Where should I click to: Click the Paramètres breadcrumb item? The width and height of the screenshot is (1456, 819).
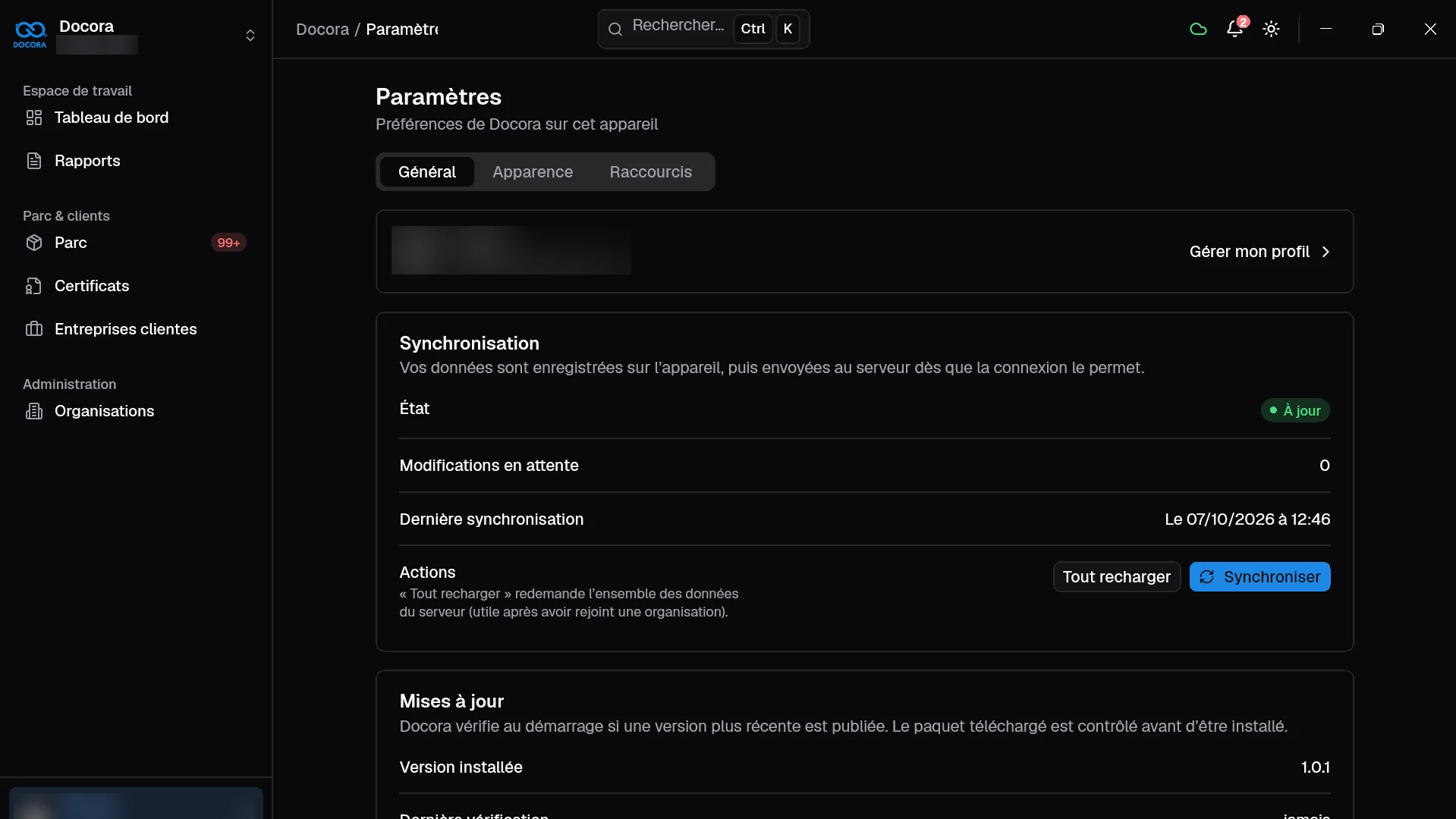[402, 29]
